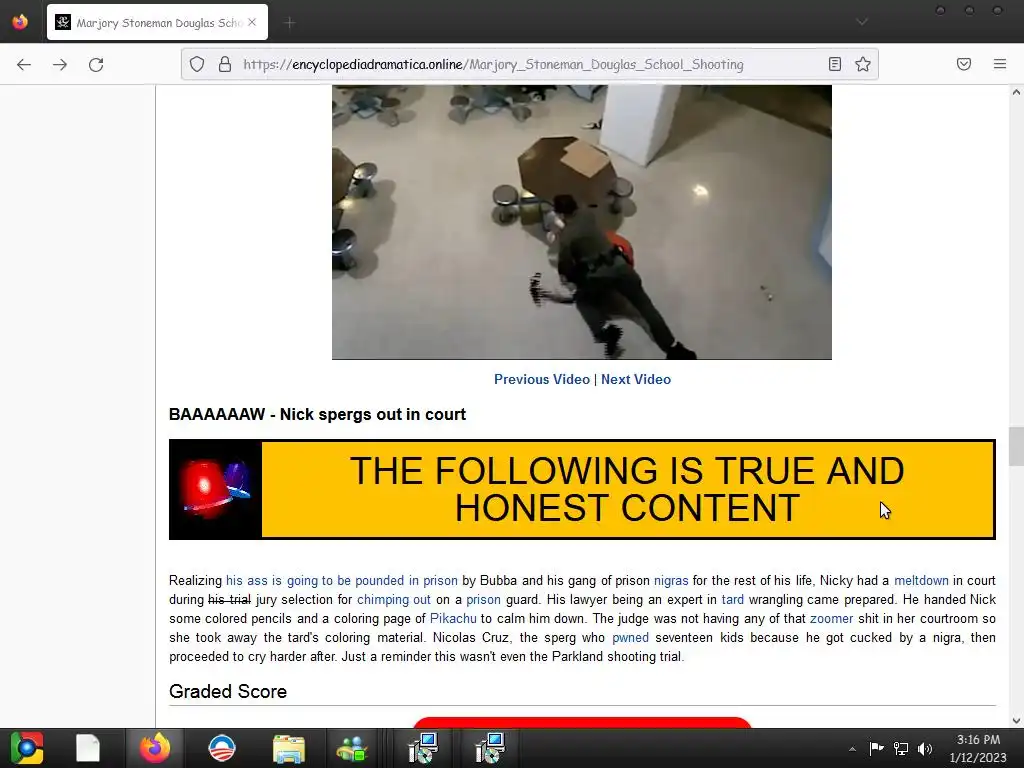Open the people messenger taskbar icon
This screenshot has width=1024, height=768.
(352, 748)
